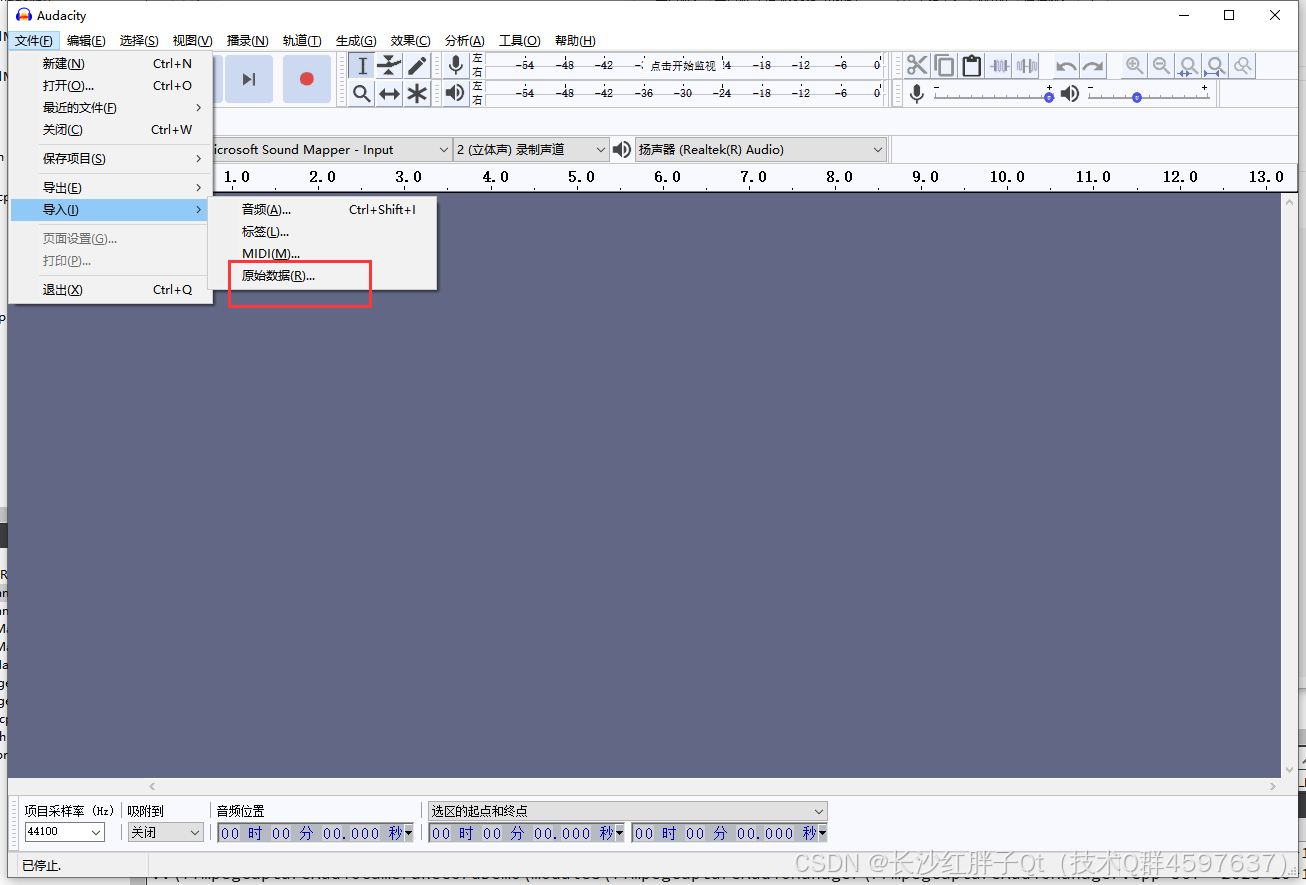
Task: Click recording meter to start monitoring
Action: pyautogui.click(x=683, y=66)
